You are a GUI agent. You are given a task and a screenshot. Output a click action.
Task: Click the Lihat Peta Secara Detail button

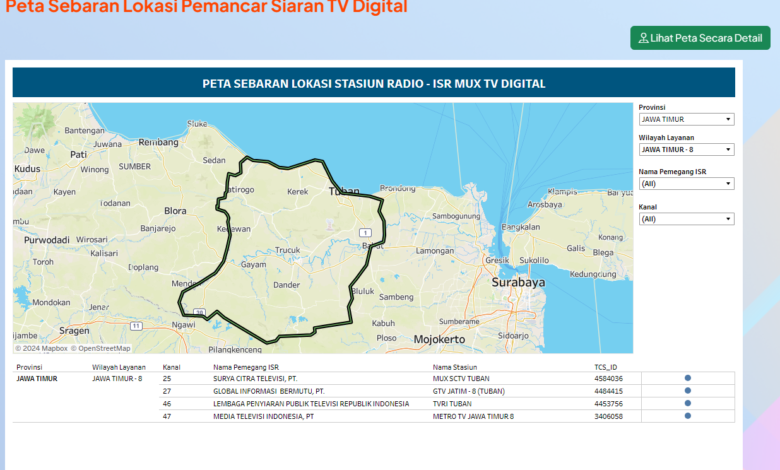(700, 38)
